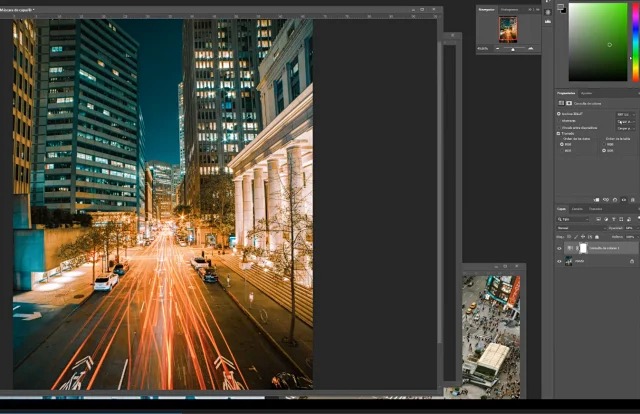Click the foreground color swatch

point(562,7)
